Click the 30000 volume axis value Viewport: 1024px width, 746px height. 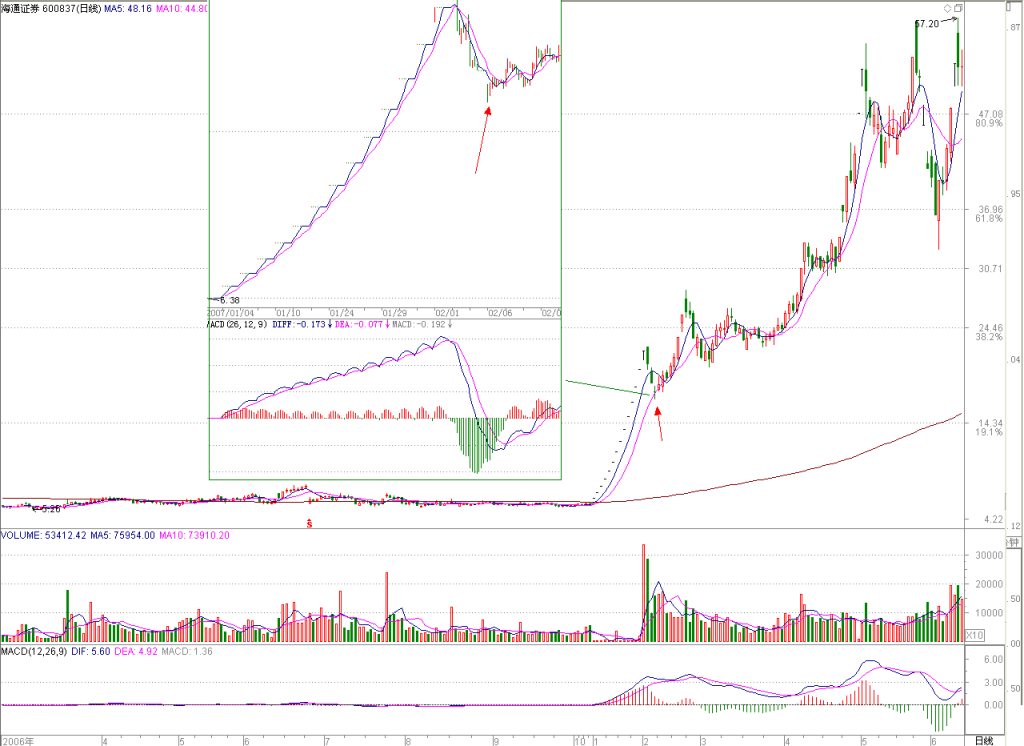(989, 555)
